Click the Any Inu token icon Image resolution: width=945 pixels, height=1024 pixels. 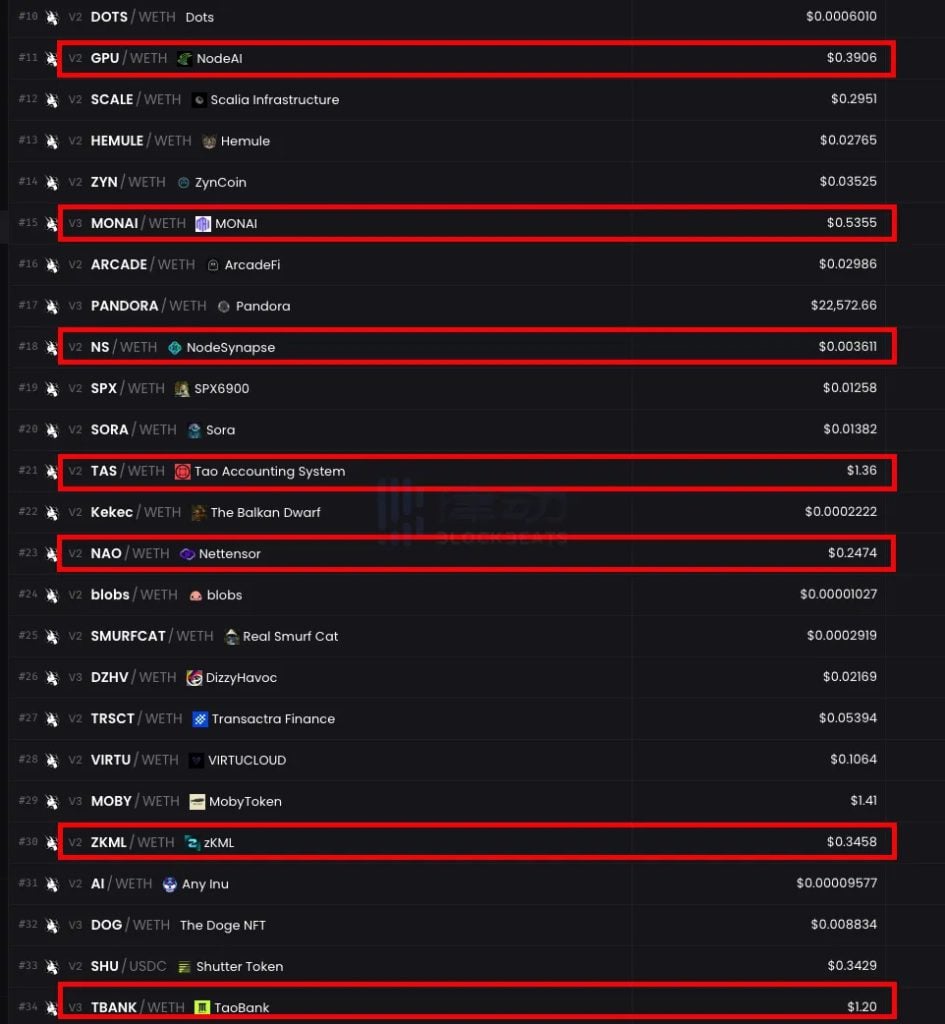coord(170,884)
